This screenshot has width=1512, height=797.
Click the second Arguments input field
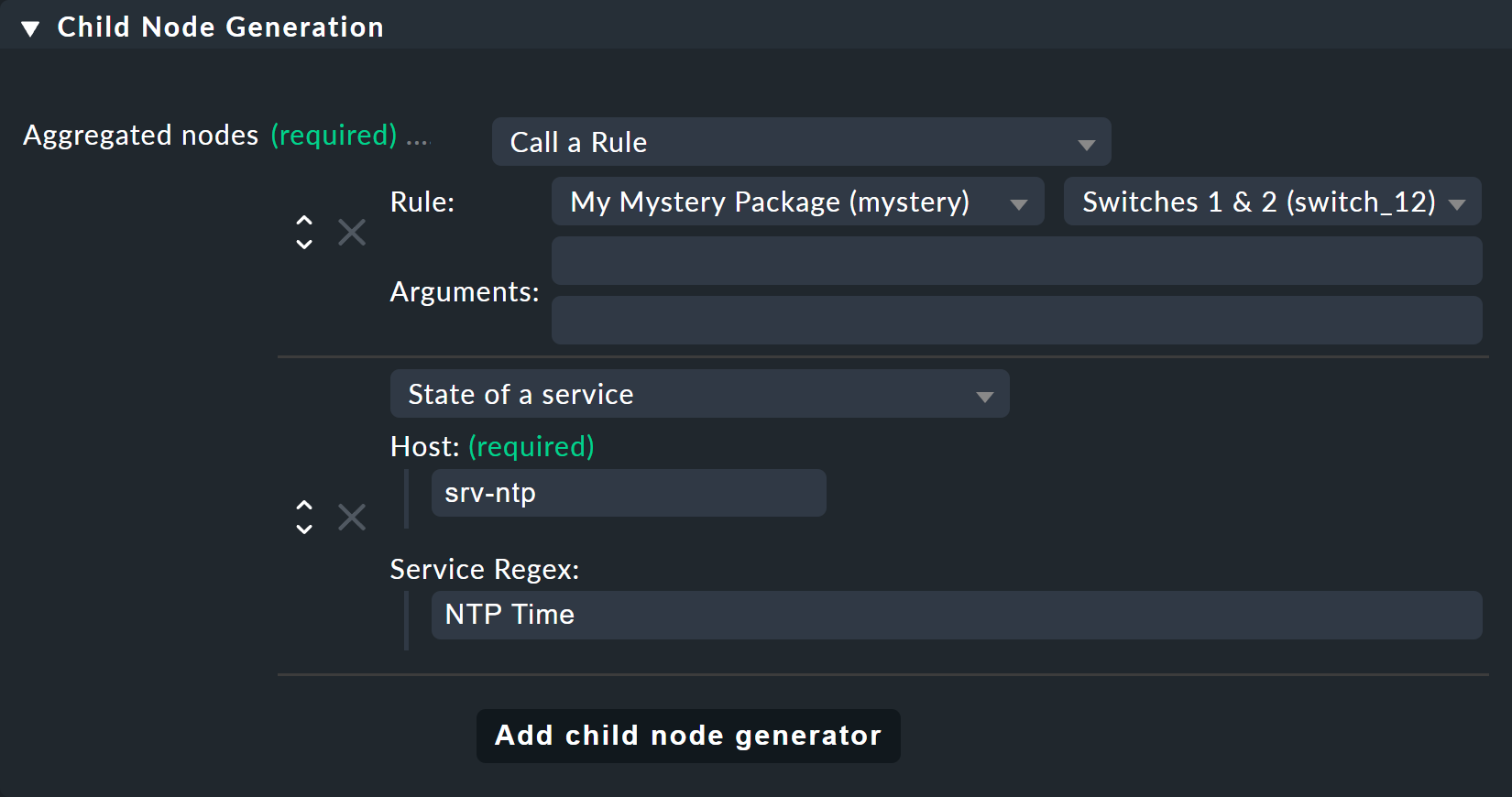pos(1016,321)
